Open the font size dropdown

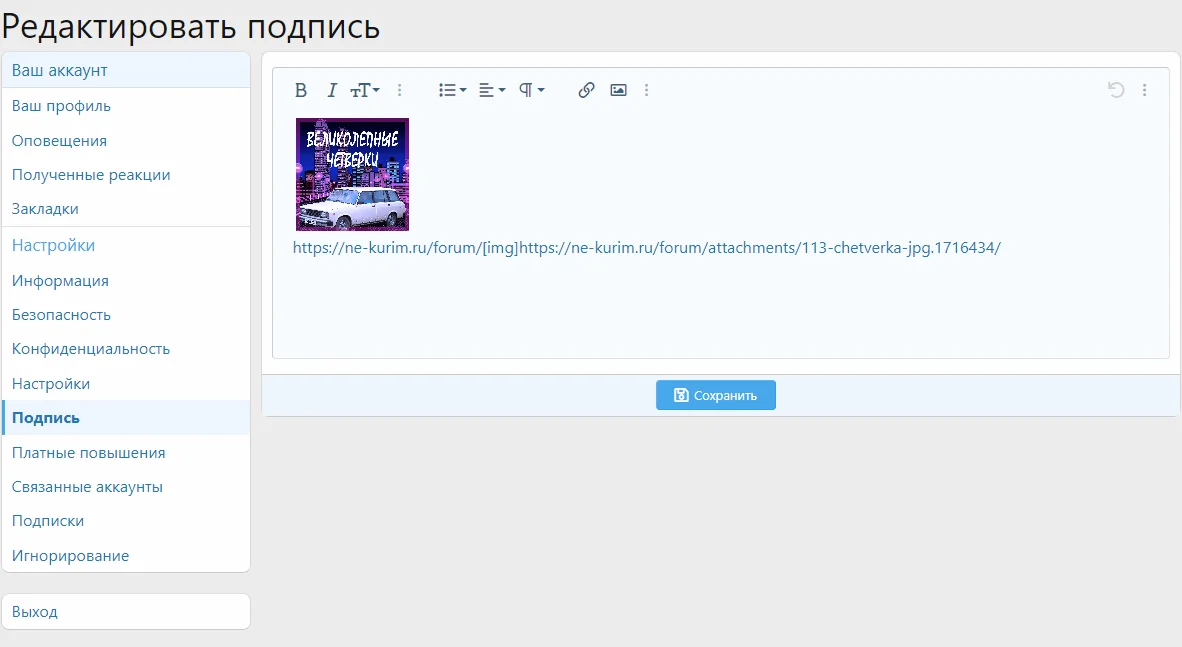pyautogui.click(x=364, y=89)
